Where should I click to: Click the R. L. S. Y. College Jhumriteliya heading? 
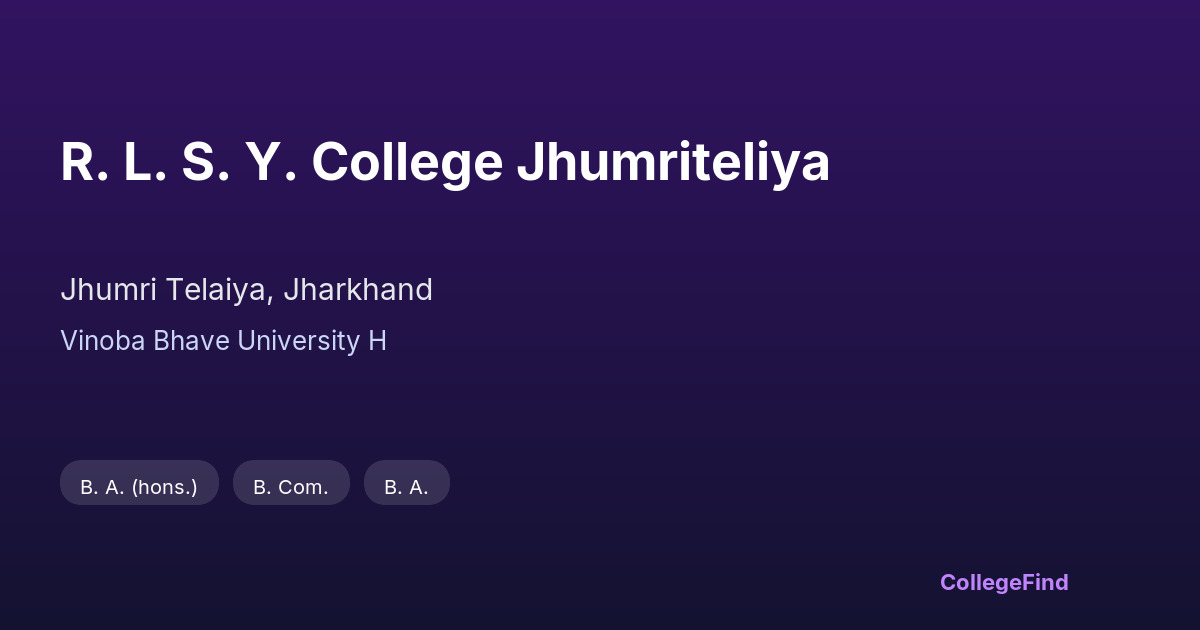click(x=445, y=162)
